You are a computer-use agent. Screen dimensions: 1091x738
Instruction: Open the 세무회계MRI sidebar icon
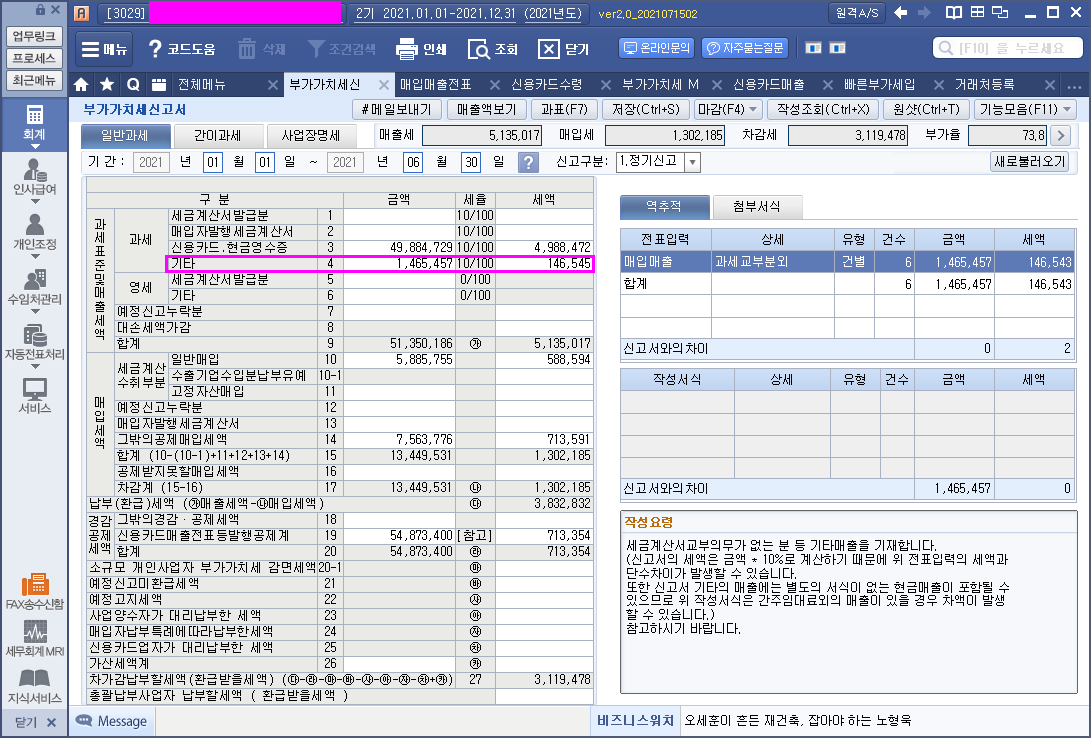coord(34,637)
